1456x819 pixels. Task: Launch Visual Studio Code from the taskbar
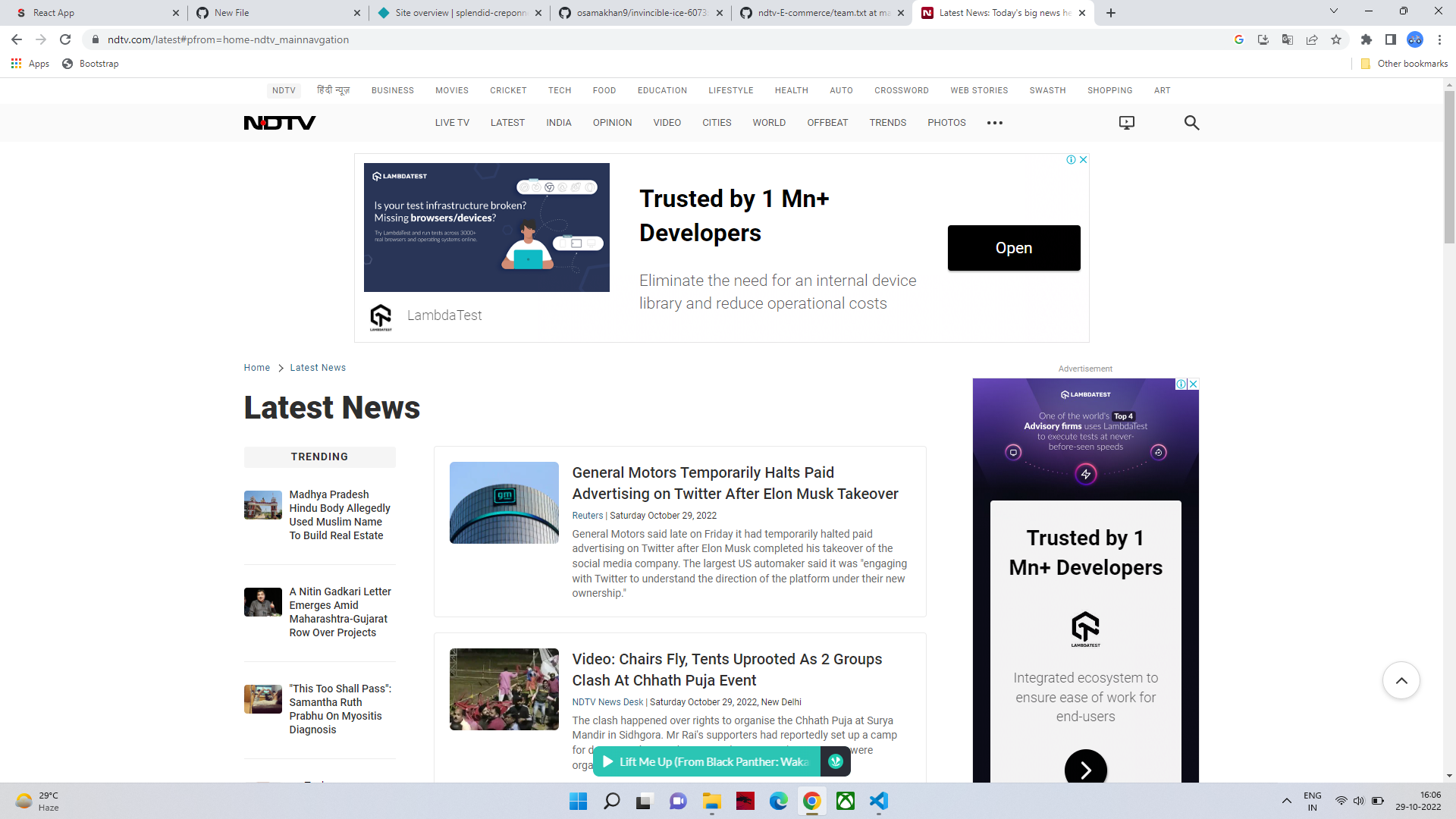[x=879, y=801]
